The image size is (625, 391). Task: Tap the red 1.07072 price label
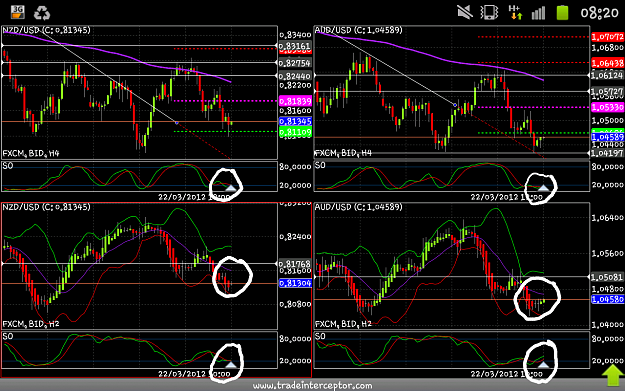click(607, 37)
